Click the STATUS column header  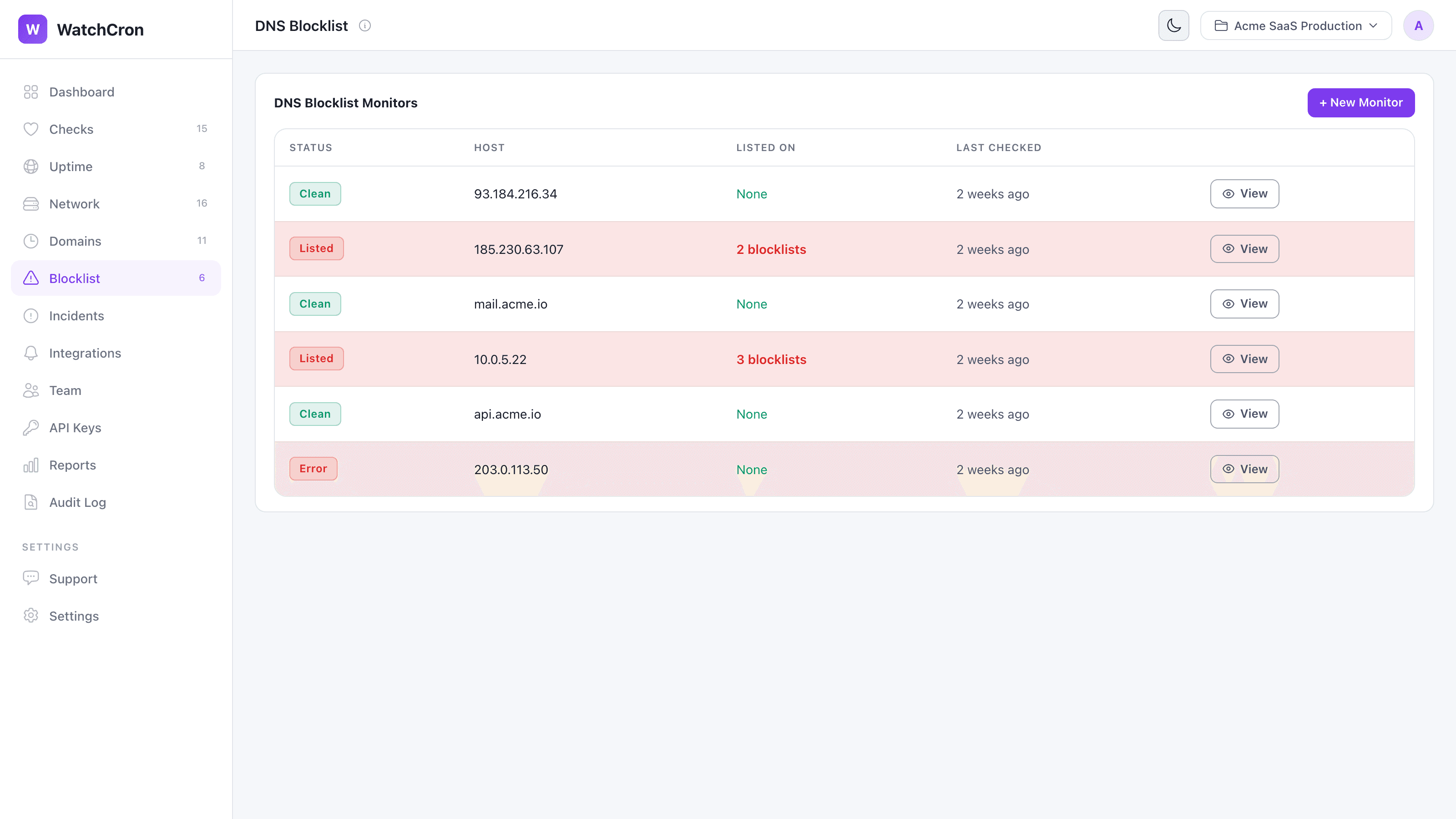(x=310, y=147)
